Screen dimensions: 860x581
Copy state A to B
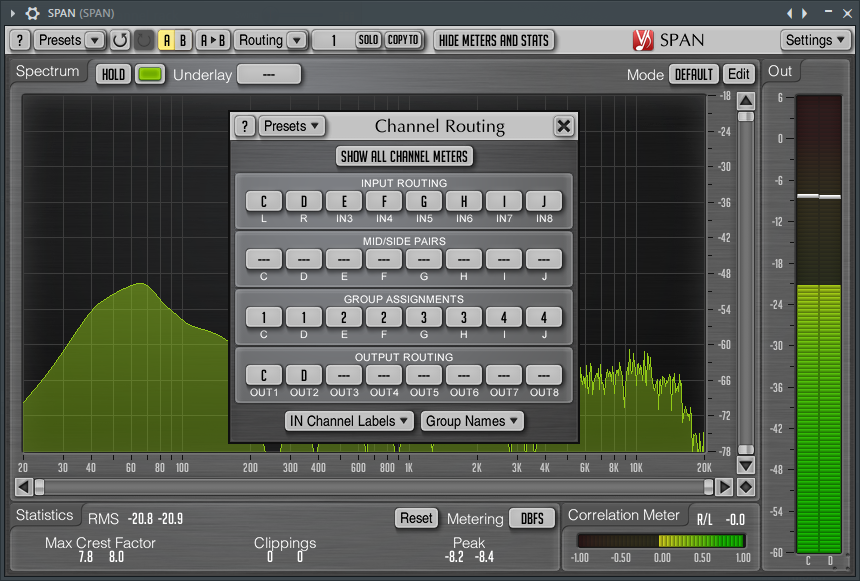pos(213,40)
